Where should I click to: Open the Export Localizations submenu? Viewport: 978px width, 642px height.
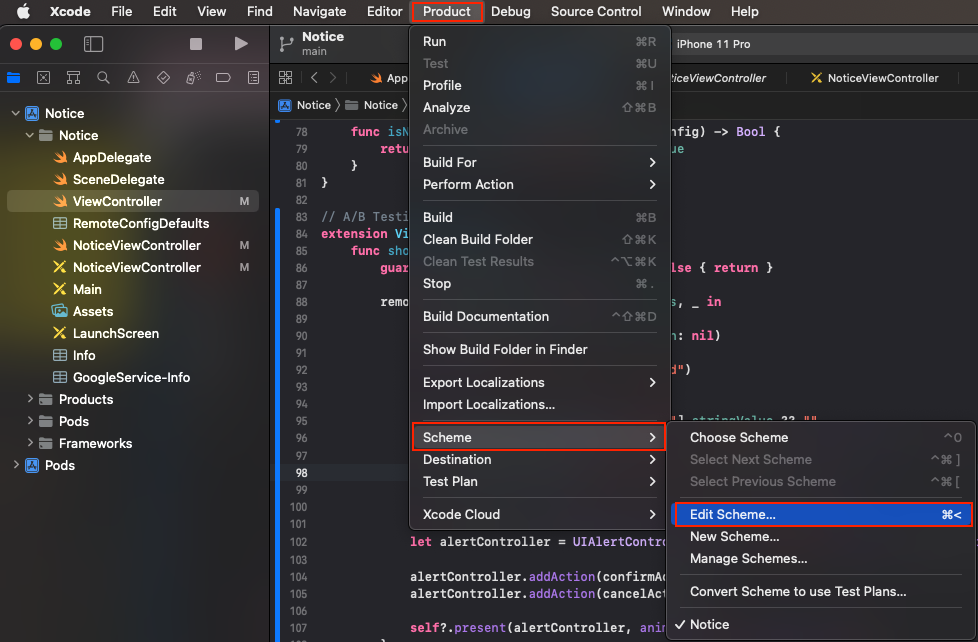pyautogui.click(x=540, y=382)
